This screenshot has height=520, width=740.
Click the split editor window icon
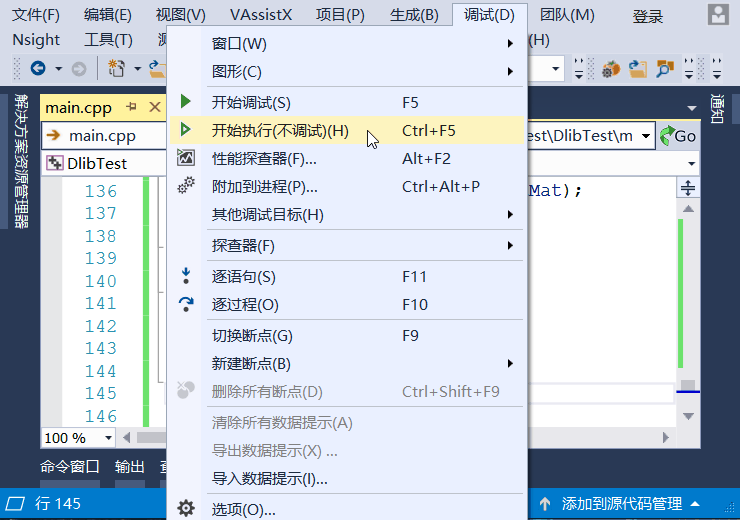coord(688,188)
